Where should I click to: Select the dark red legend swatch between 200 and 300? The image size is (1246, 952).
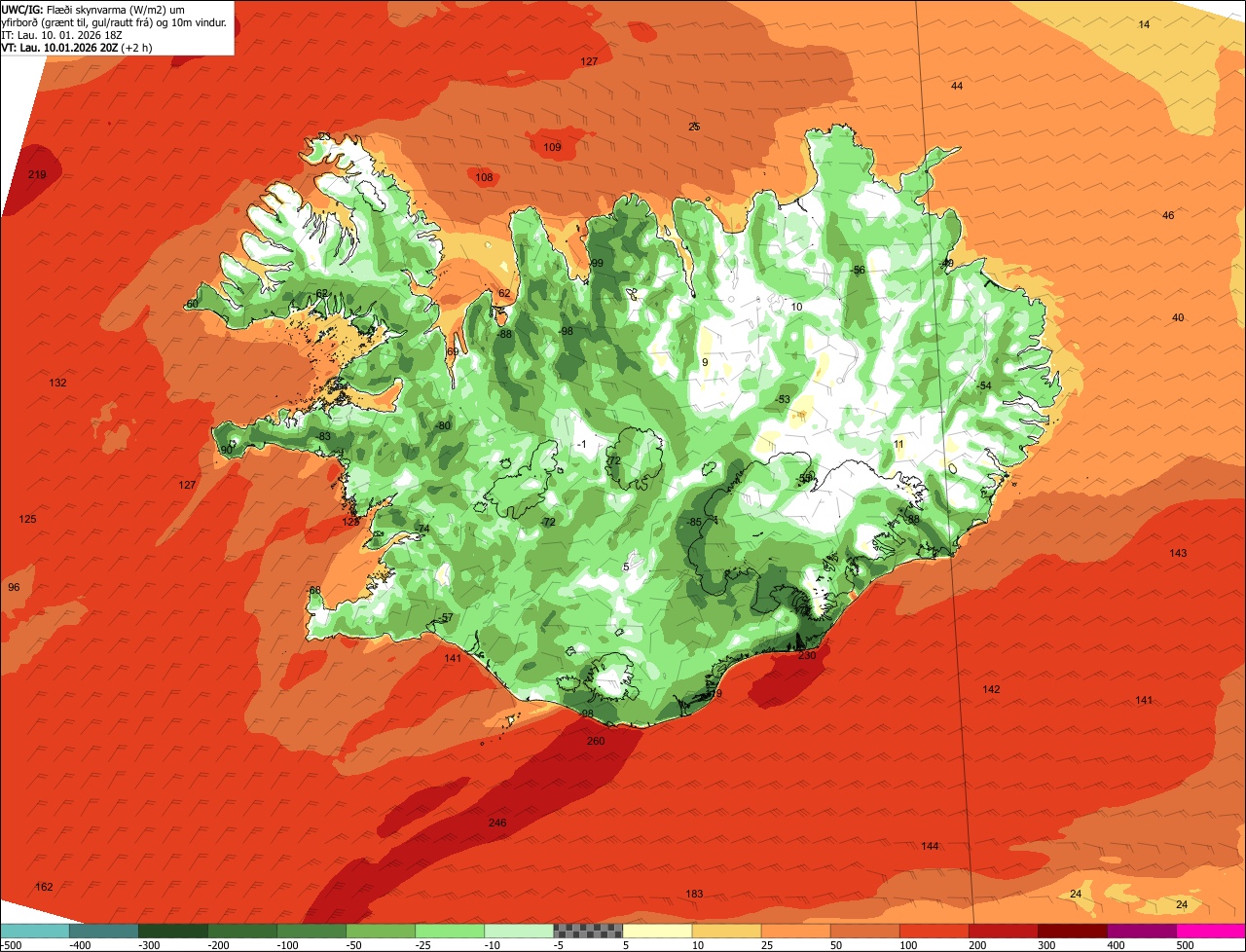point(1003,931)
